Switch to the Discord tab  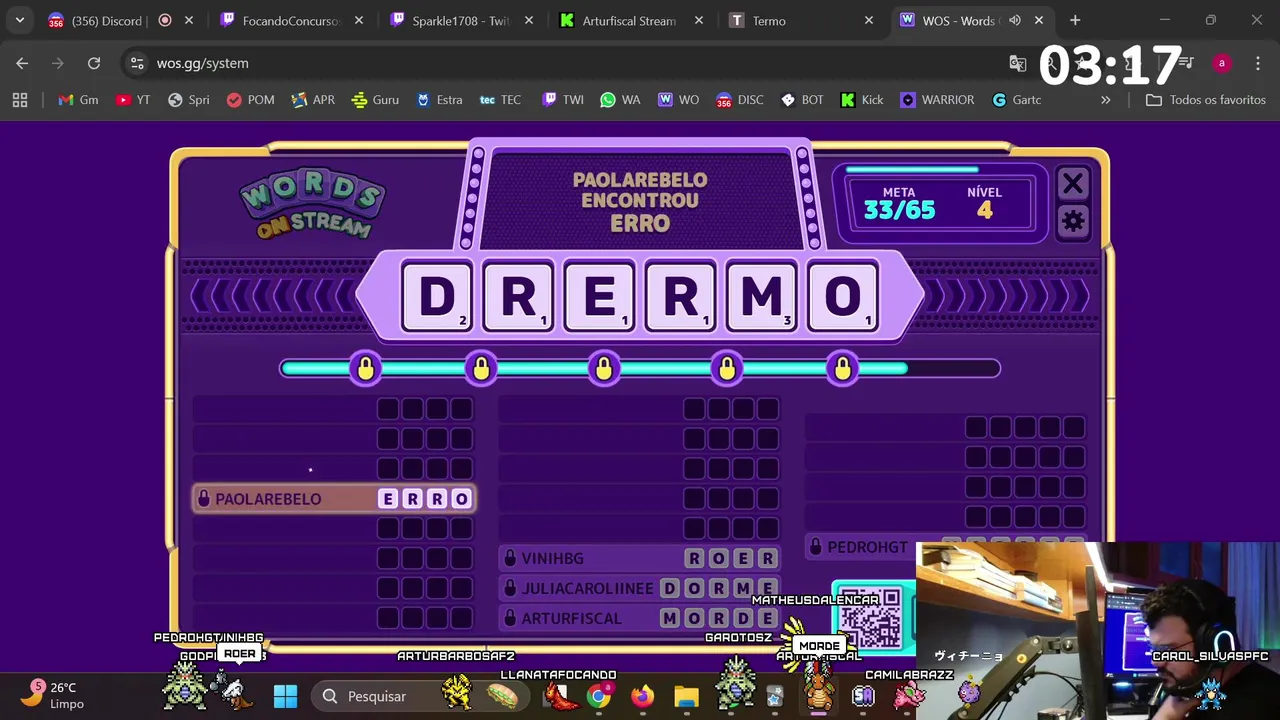(x=110, y=20)
